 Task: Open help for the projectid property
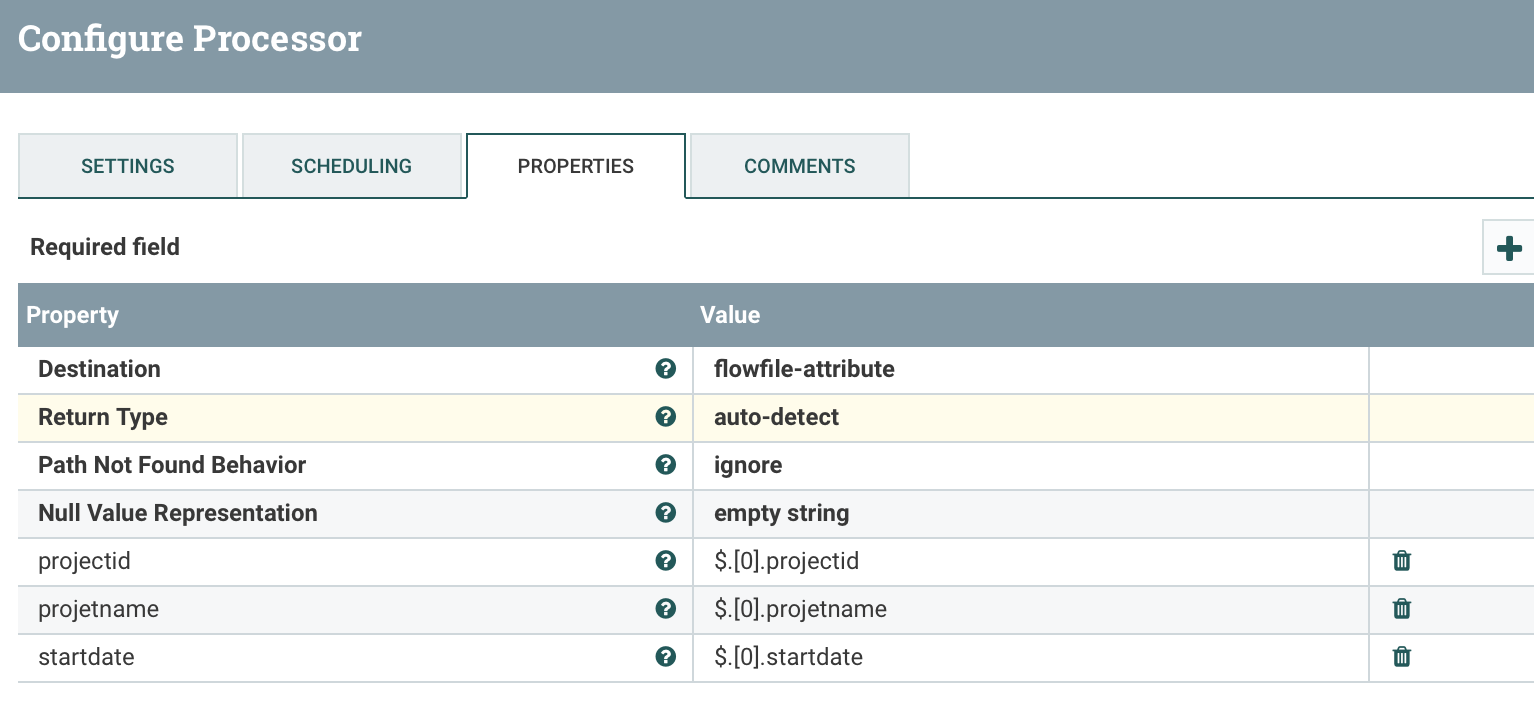click(665, 561)
